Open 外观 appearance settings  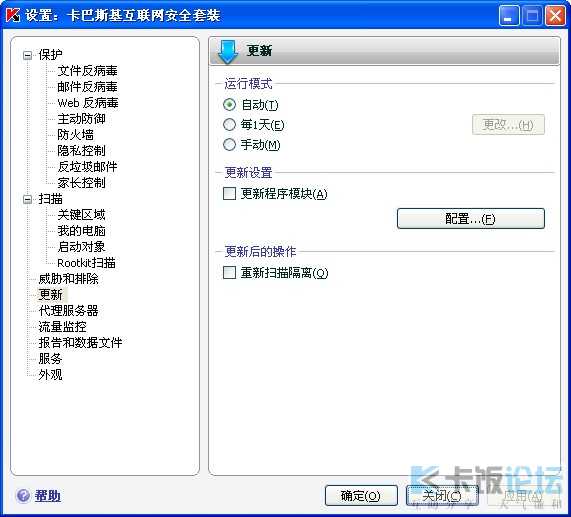coord(50,375)
